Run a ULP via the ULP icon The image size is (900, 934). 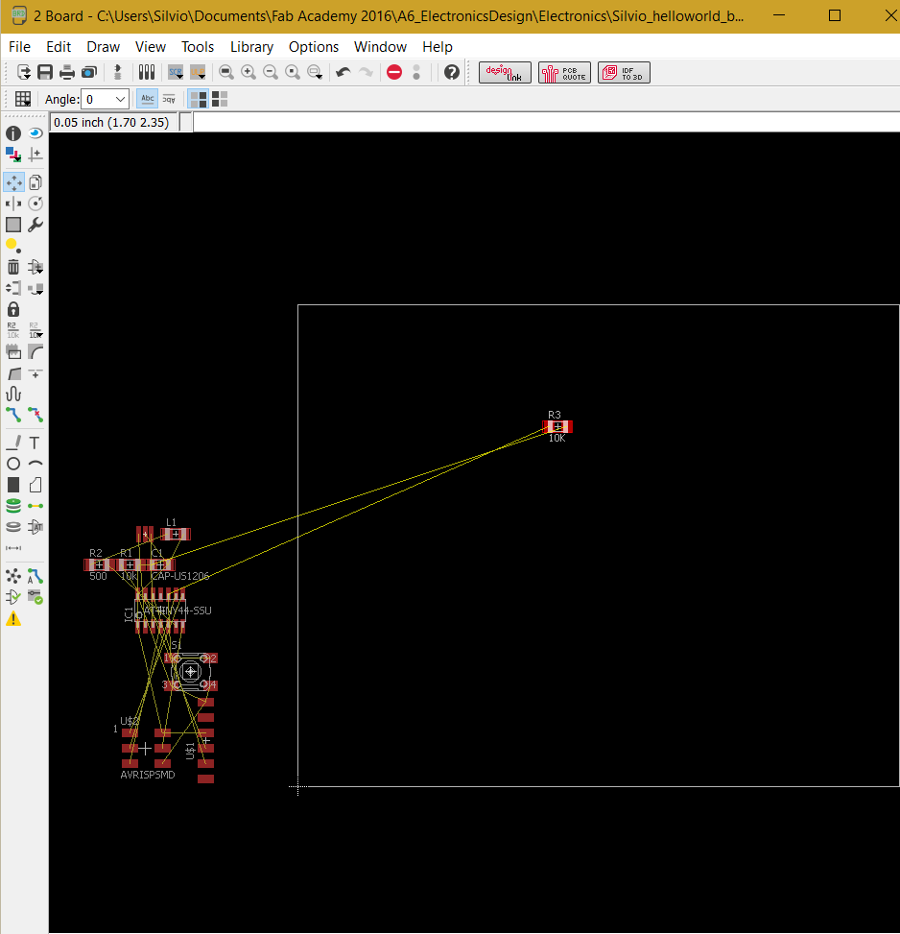[198, 72]
